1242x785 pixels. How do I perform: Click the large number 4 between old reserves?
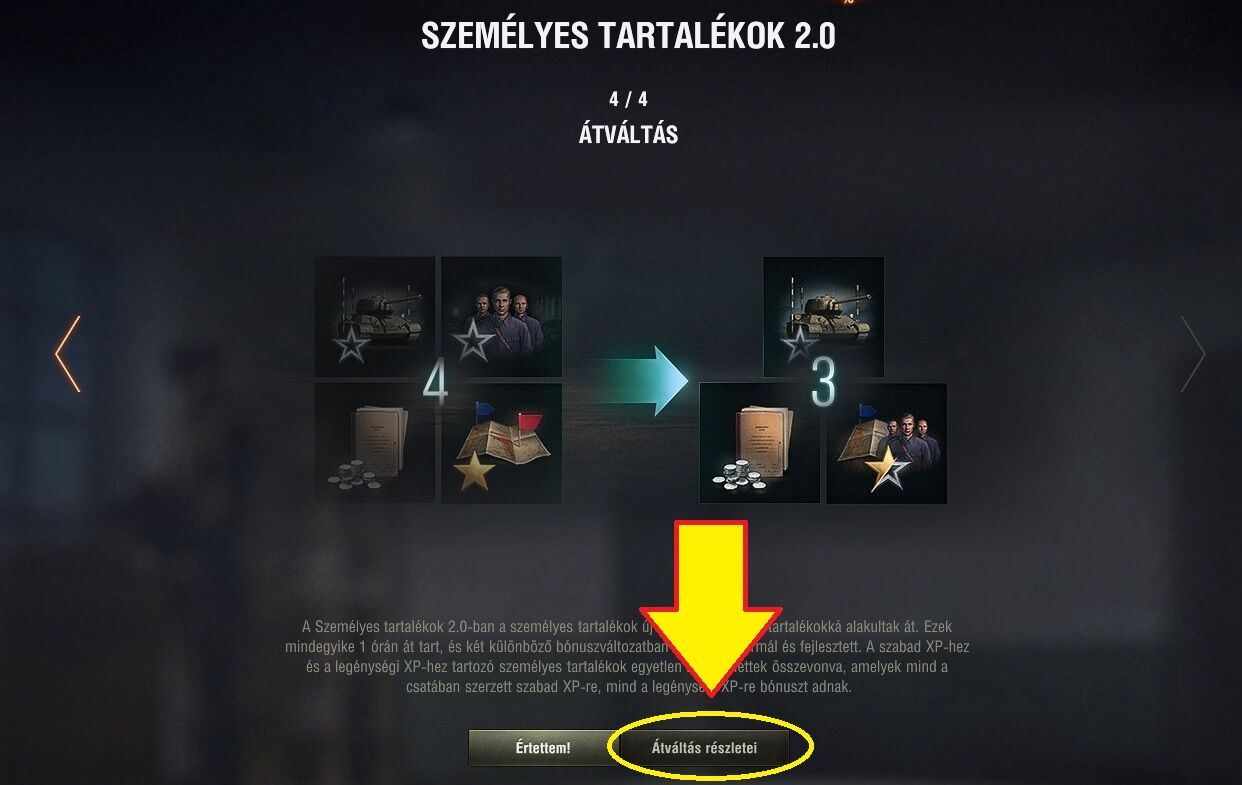click(x=437, y=382)
